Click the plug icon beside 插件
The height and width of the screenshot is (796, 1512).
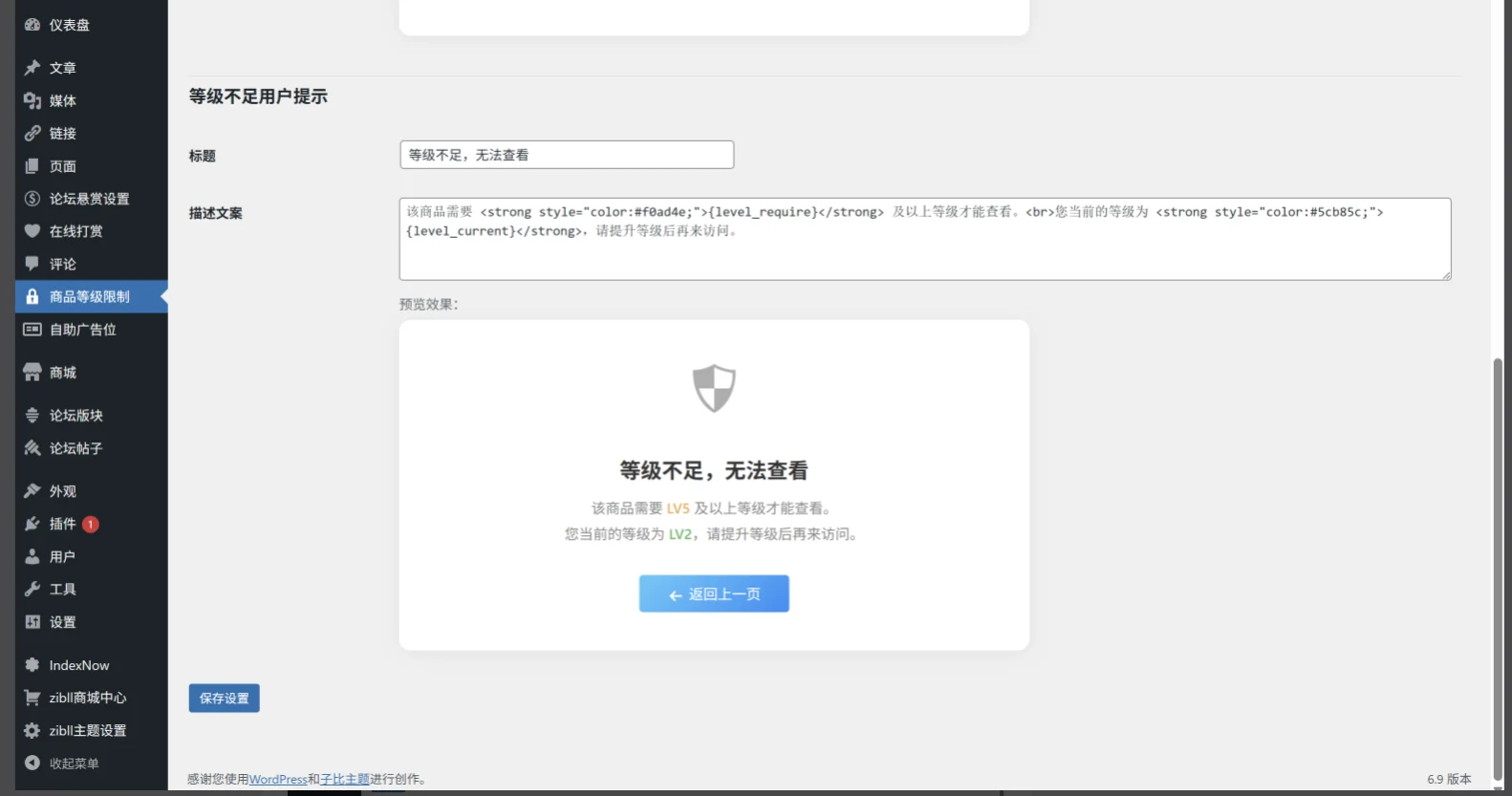[32, 524]
